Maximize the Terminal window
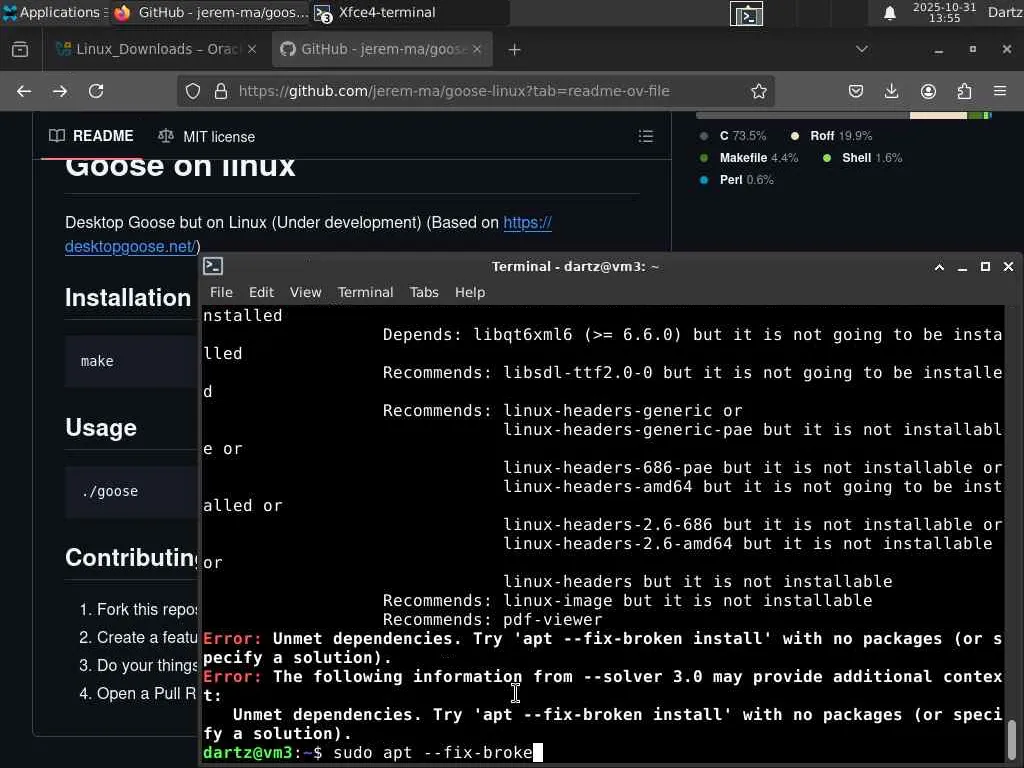 pyautogui.click(x=985, y=266)
